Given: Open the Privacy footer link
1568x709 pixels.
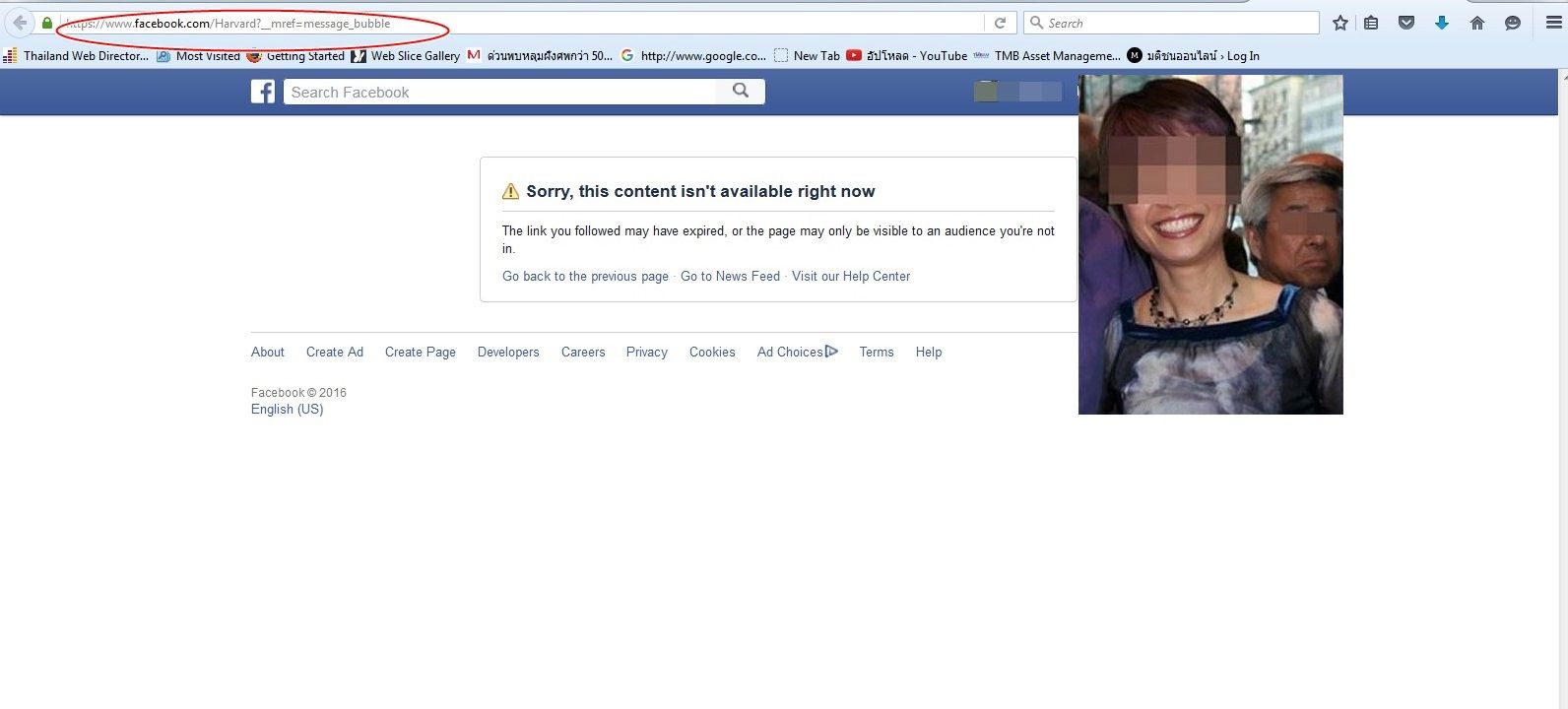Looking at the screenshot, I should 647,352.
